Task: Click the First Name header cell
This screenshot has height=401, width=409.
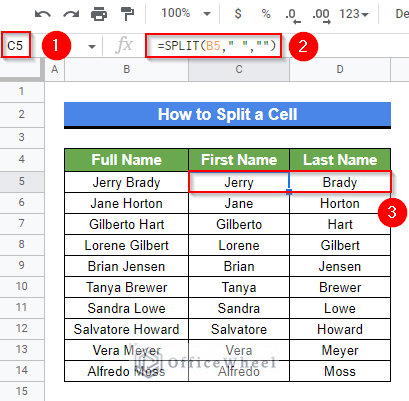Action: point(239,160)
